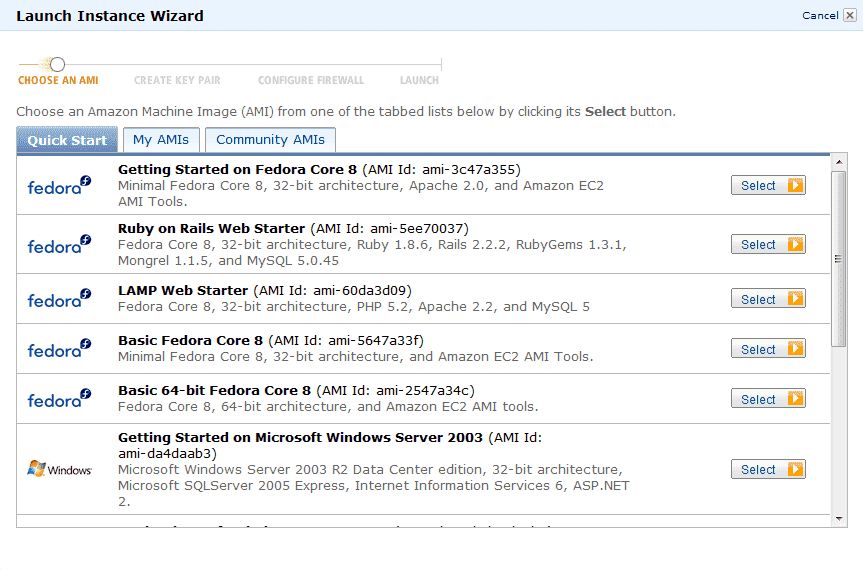Screen dimensions: 863x570
Task: Select the Basic Fedora Core 8 AMI
Action: coord(768,349)
